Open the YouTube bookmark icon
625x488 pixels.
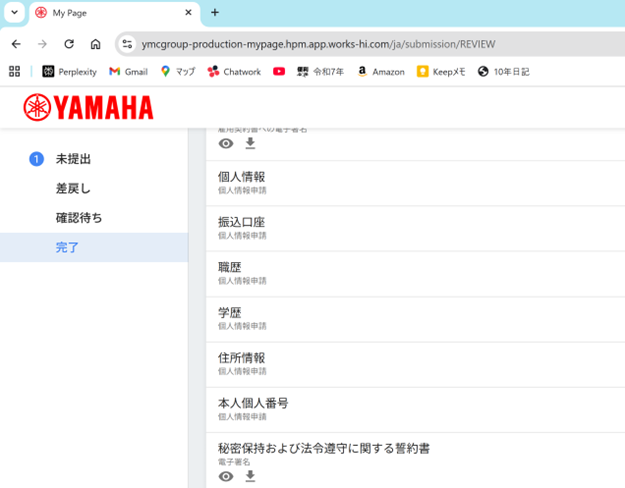[x=279, y=72]
